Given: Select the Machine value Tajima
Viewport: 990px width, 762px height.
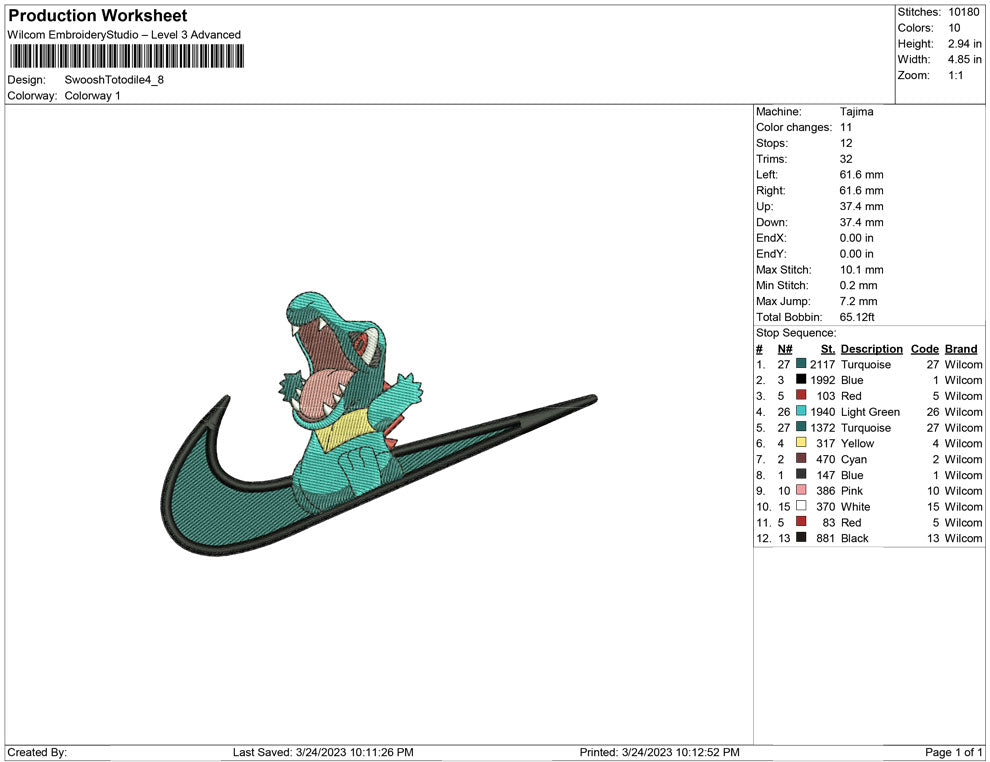Looking at the screenshot, I should pyautogui.click(x=857, y=111).
